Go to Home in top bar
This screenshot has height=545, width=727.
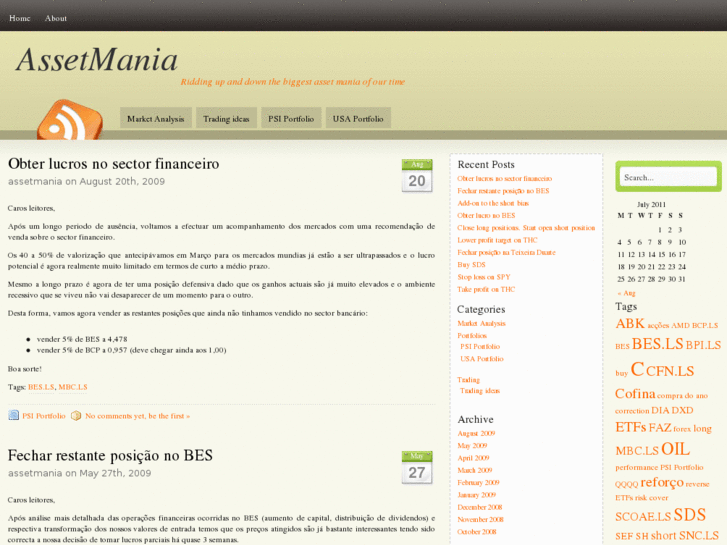pyautogui.click(x=19, y=18)
